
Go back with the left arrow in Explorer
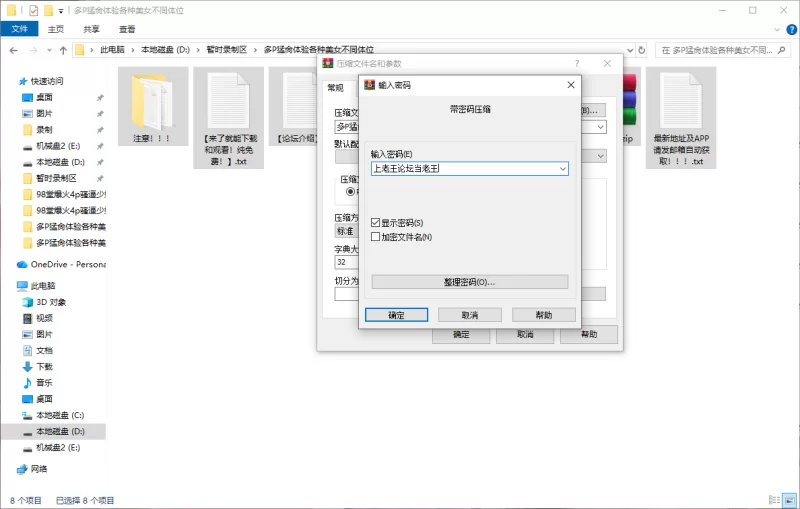(x=14, y=50)
